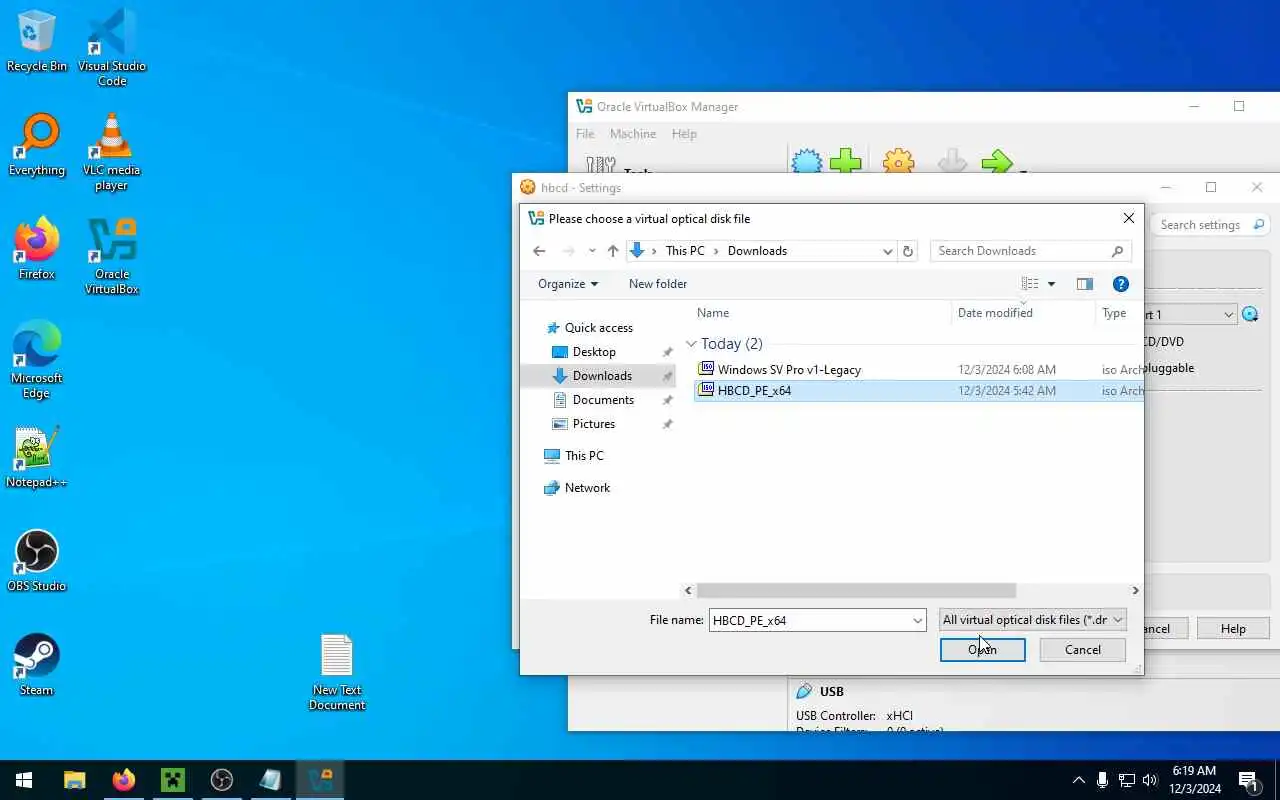The image size is (1280, 800).
Task: Click the optical disk chooser icon in Settings
Action: (x=1250, y=315)
